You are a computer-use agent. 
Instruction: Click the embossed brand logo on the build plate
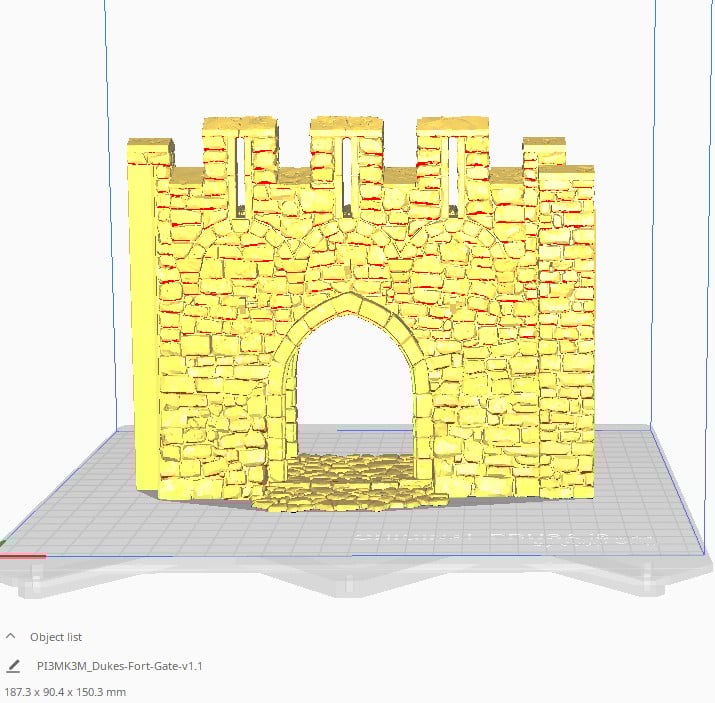500,539
